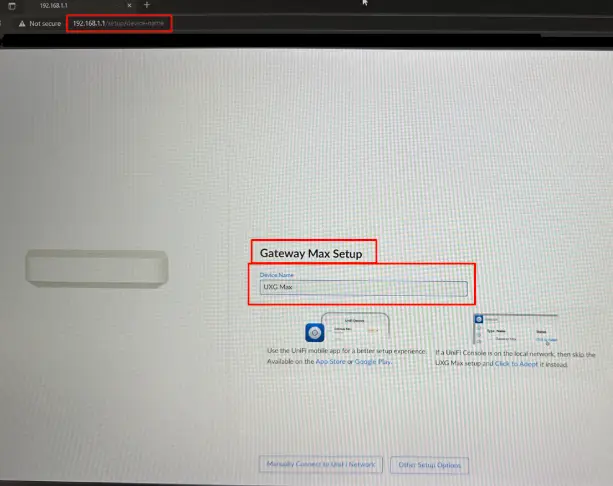The width and height of the screenshot is (613, 486).
Task: Click the tab overview icon
Action: (x=12, y=6)
